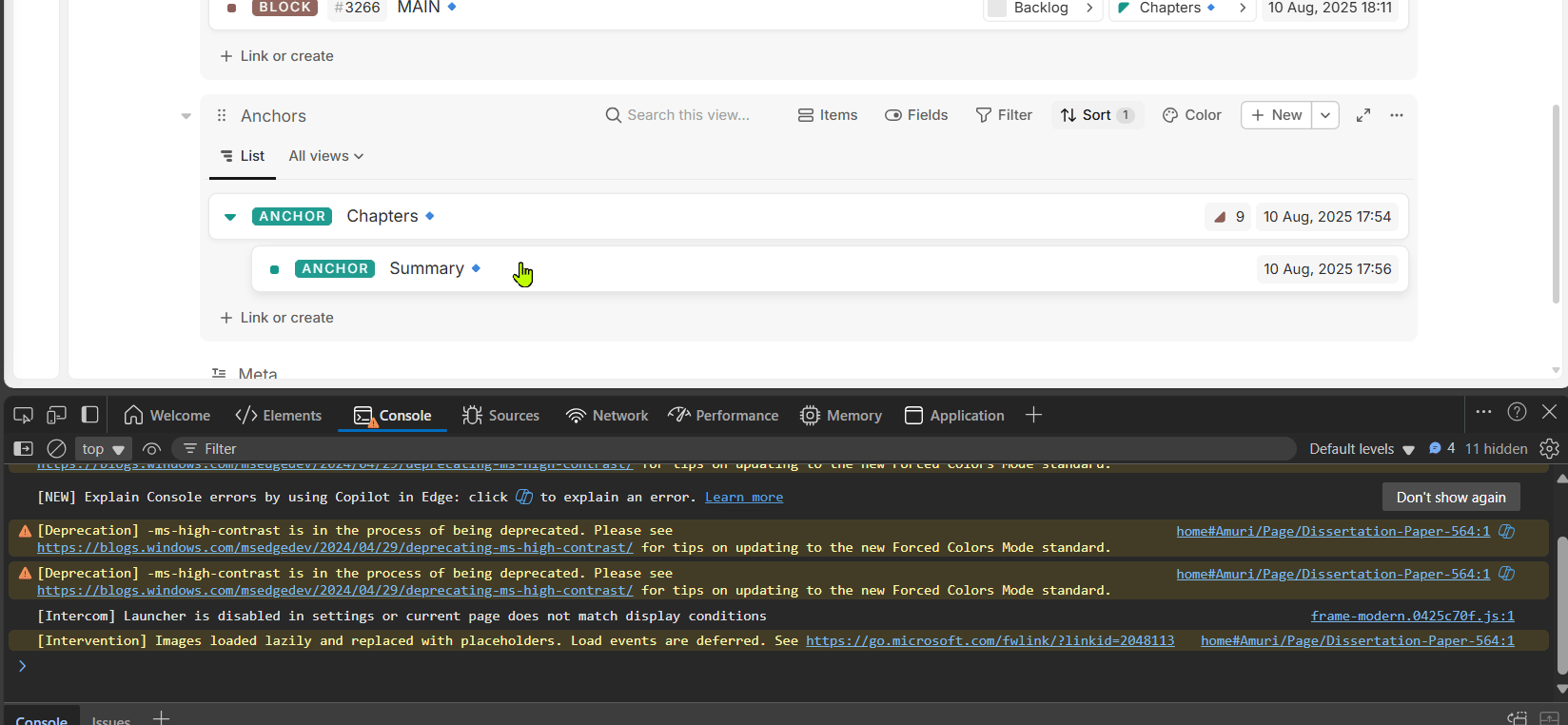This screenshot has height=725, width=1568.
Task: Close the DevTools panel
Action: (x=1550, y=412)
